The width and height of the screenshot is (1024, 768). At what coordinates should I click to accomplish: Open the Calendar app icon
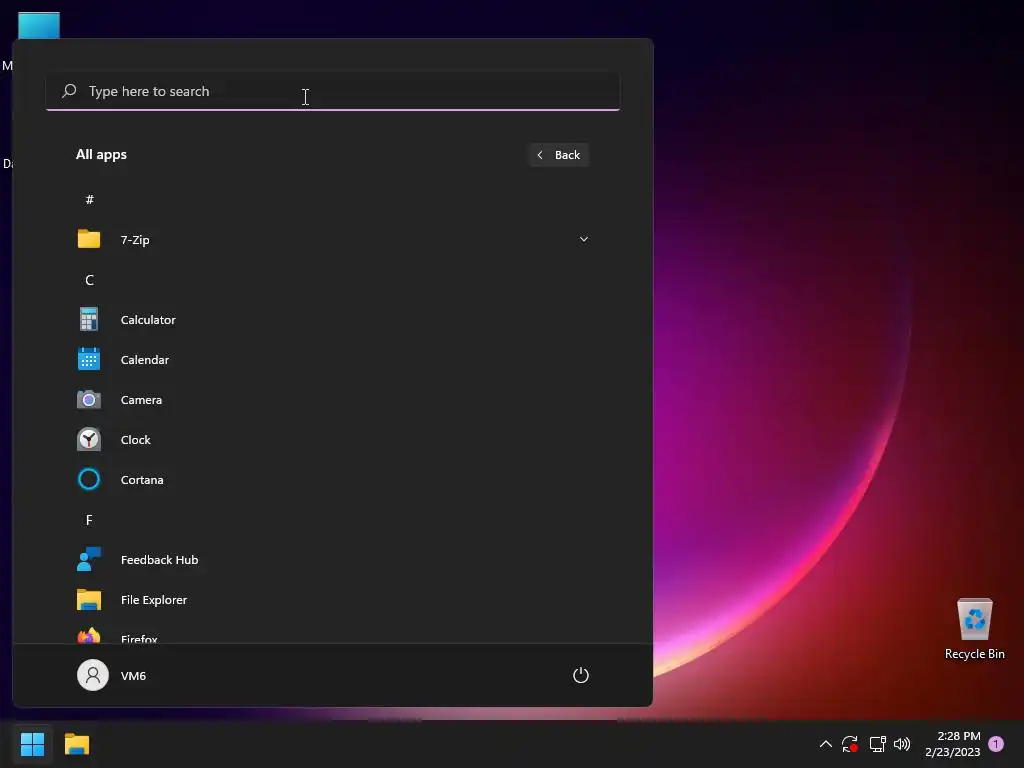coord(89,359)
